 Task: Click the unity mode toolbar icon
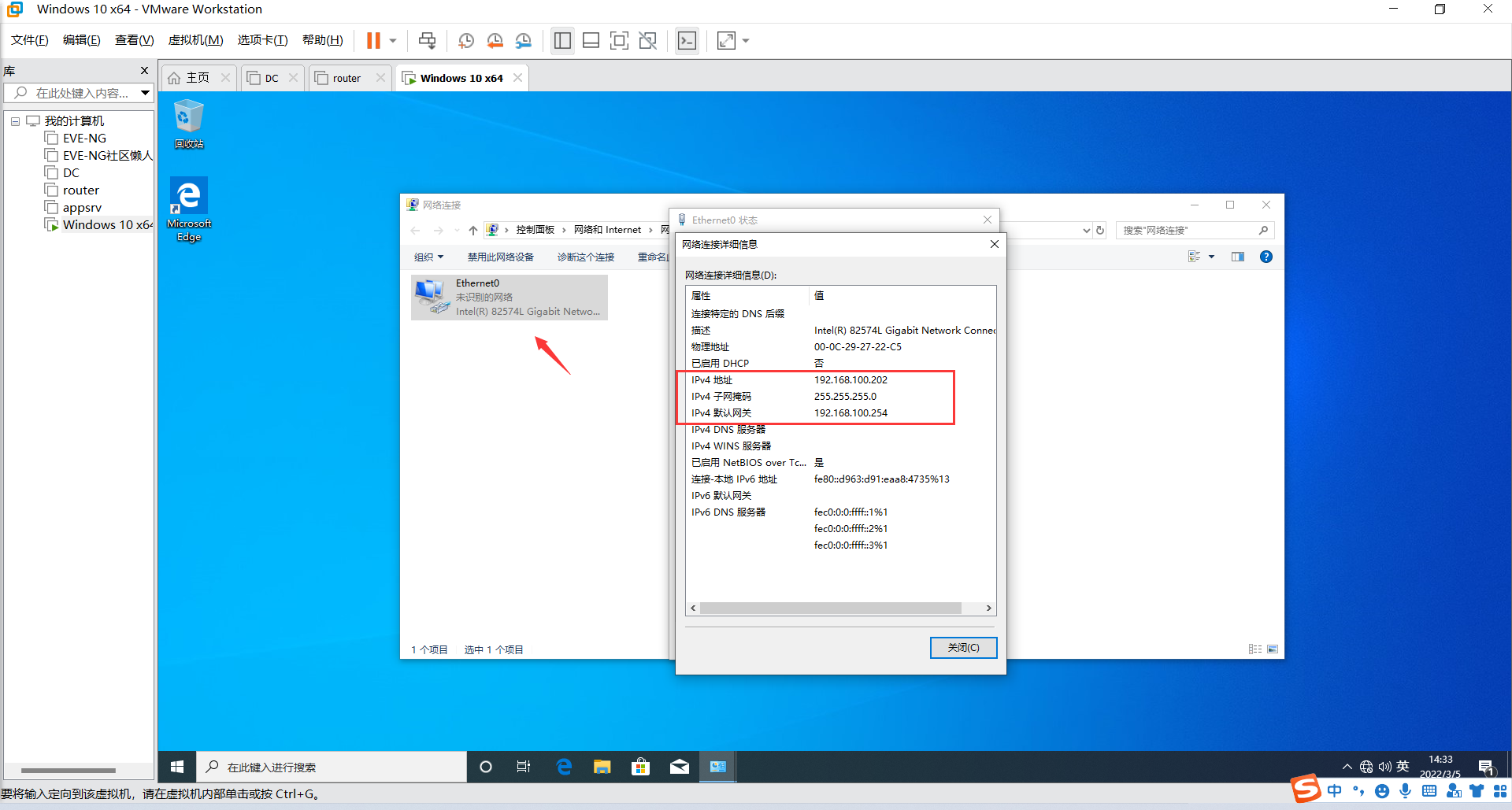tap(648, 40)
